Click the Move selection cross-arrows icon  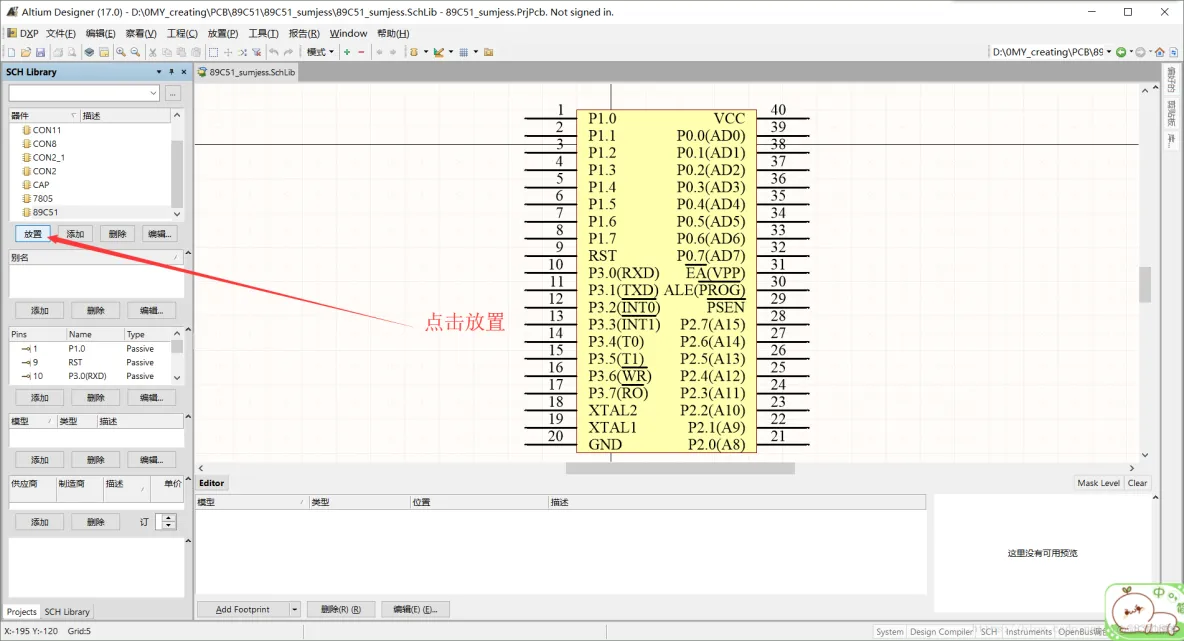point(228,52)
